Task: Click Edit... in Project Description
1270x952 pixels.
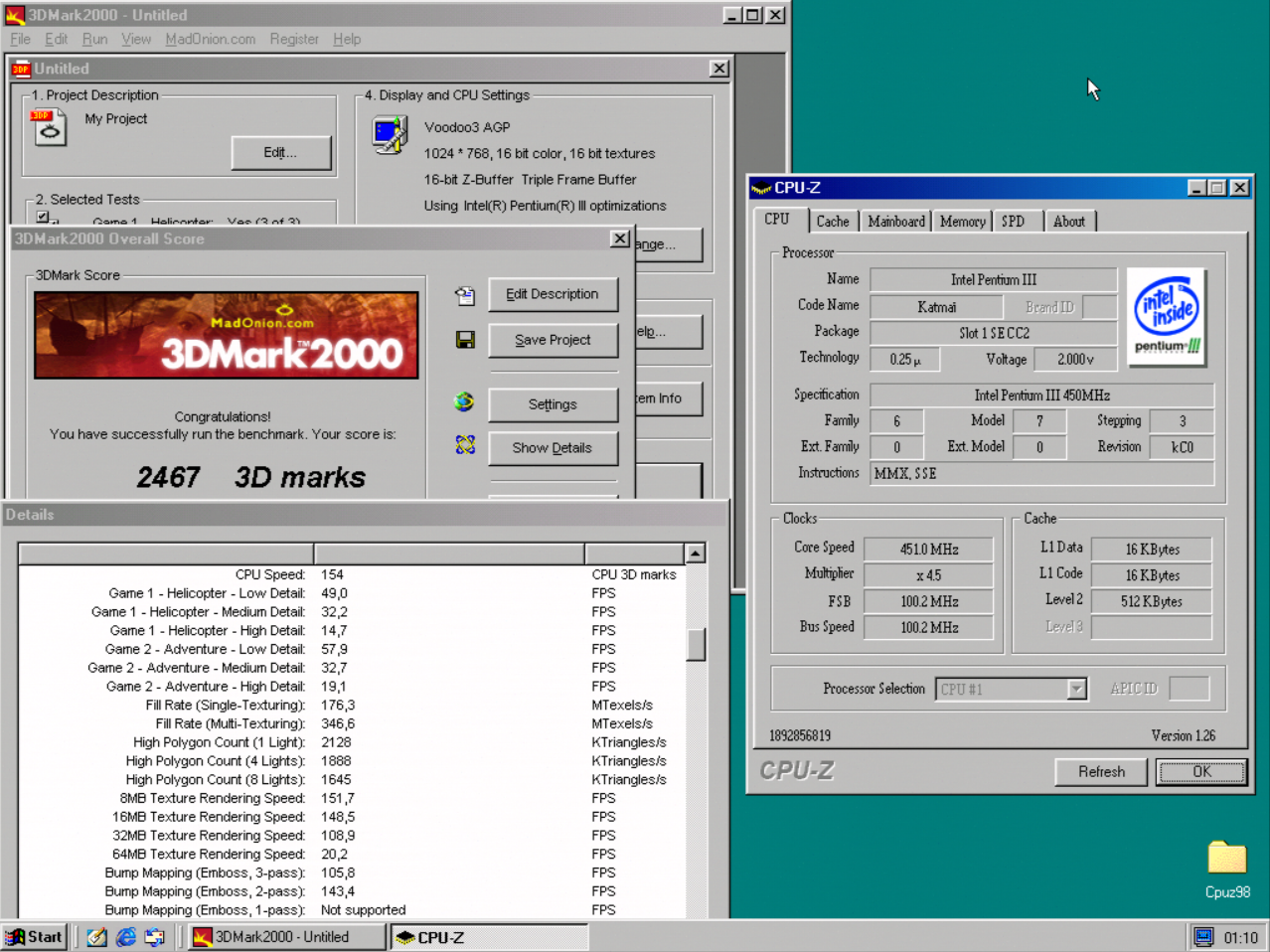Action: pyautogui.click(x=281, y=152)
